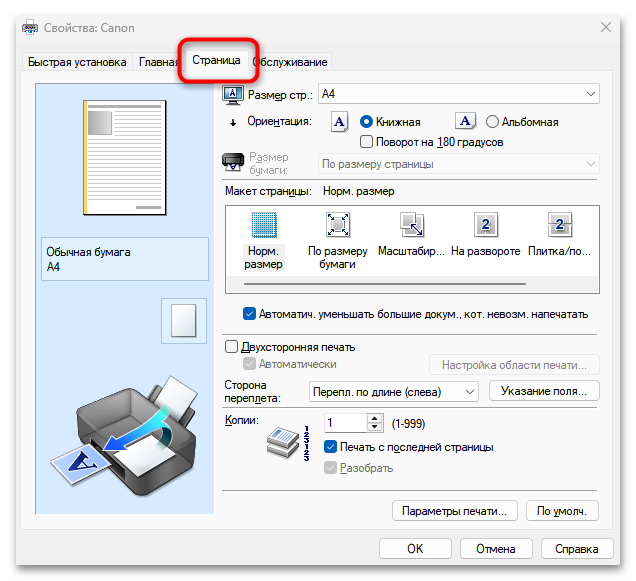Click the Копии number input field

click(x=346, y=422)
